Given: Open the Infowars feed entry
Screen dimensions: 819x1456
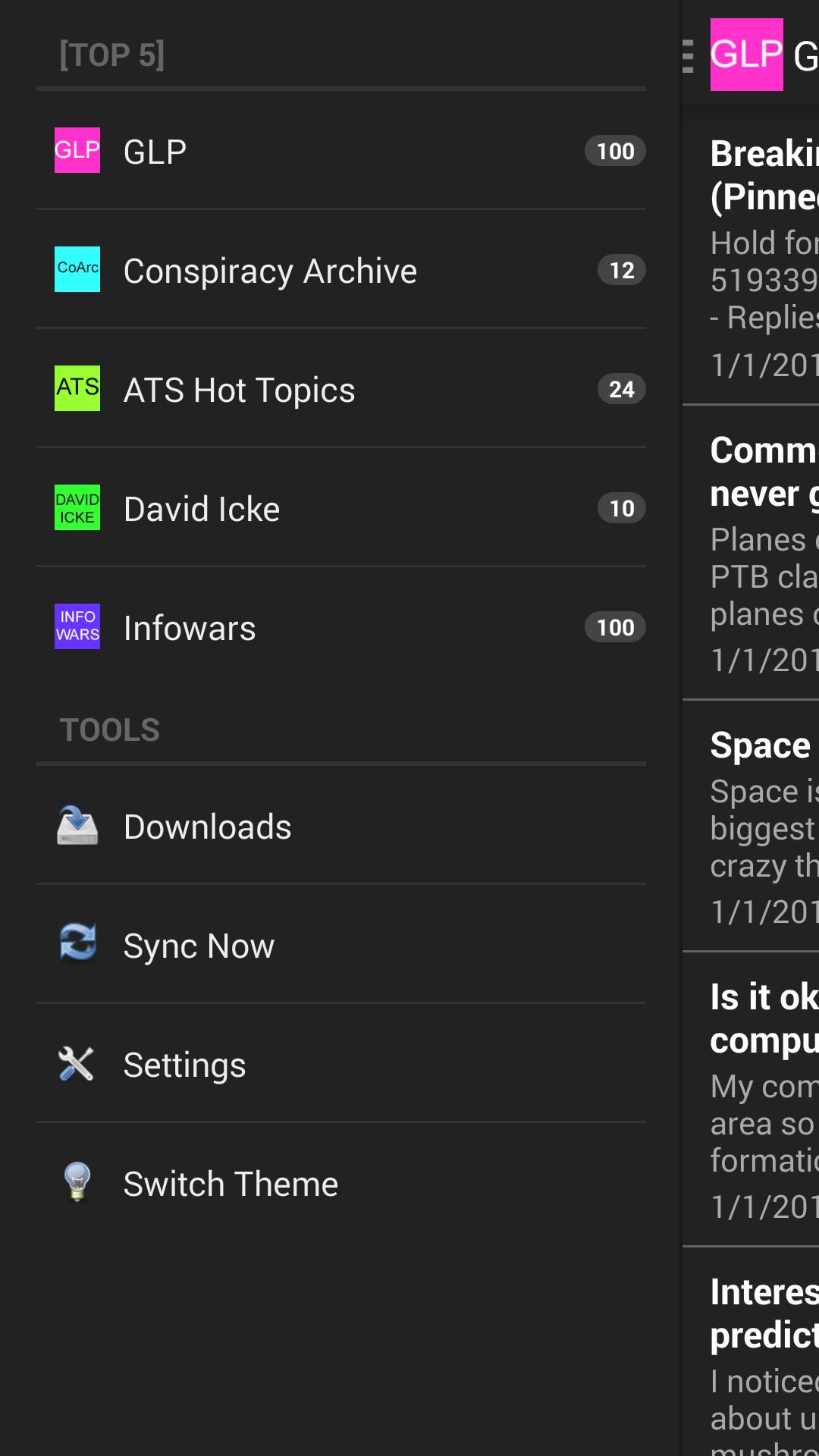Looking at the screenshot, I should pyautogui.click(x=190, y=629).
